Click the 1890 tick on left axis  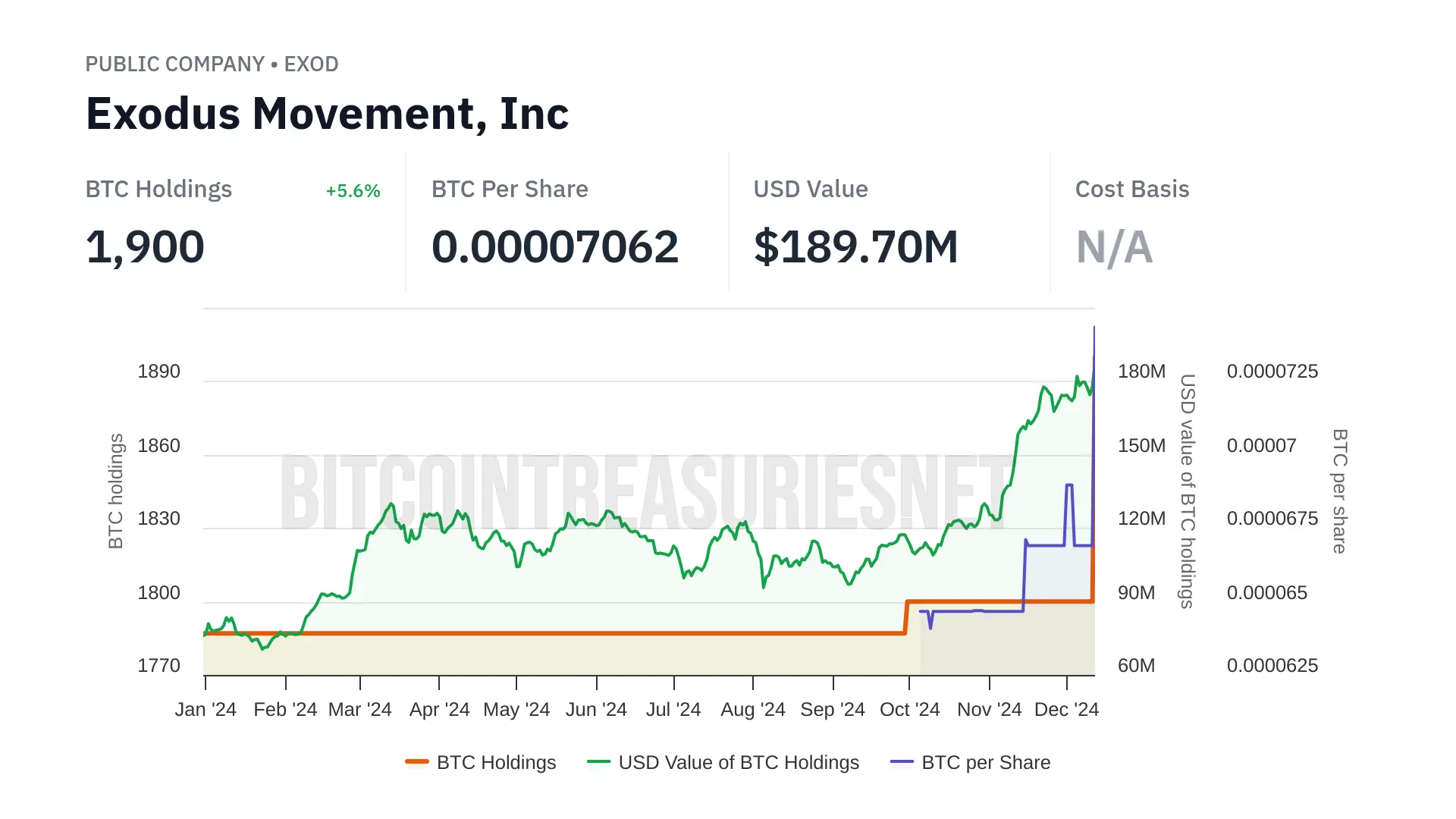pos(158,372)
